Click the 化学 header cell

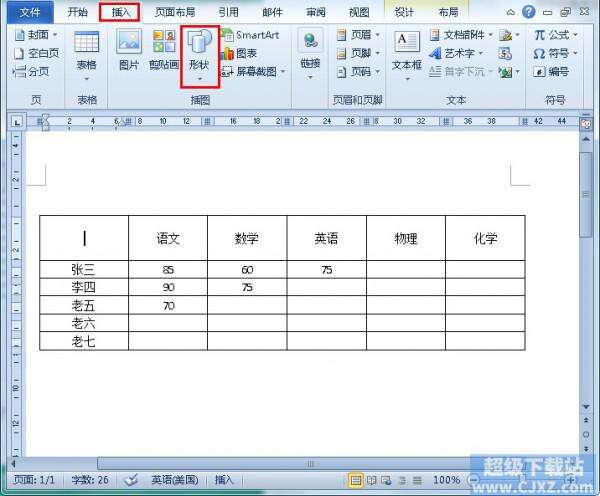[485, 238]
